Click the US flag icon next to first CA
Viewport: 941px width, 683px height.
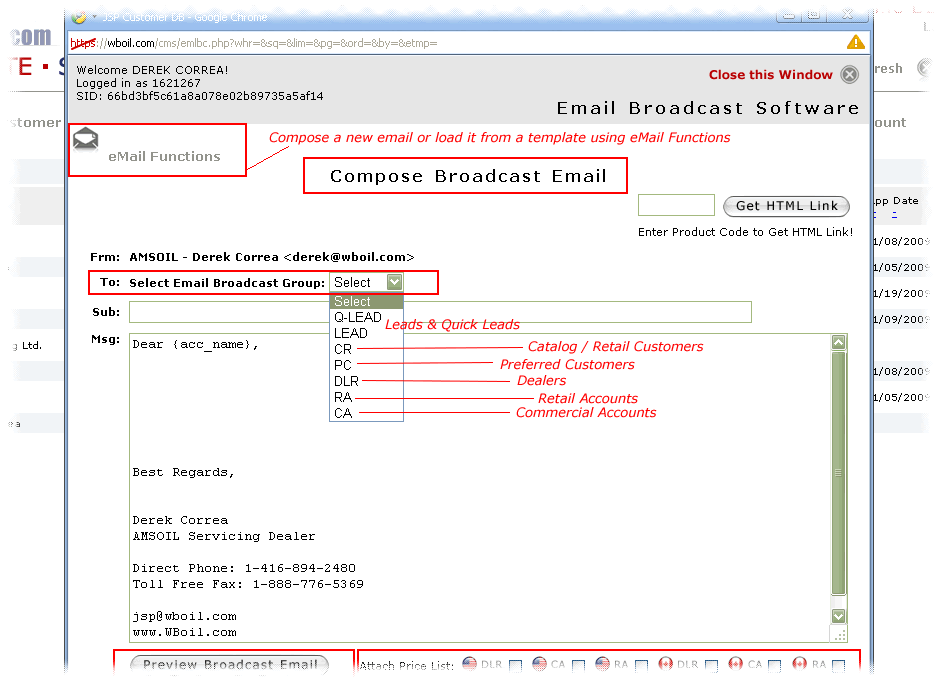tap(540, 663)
